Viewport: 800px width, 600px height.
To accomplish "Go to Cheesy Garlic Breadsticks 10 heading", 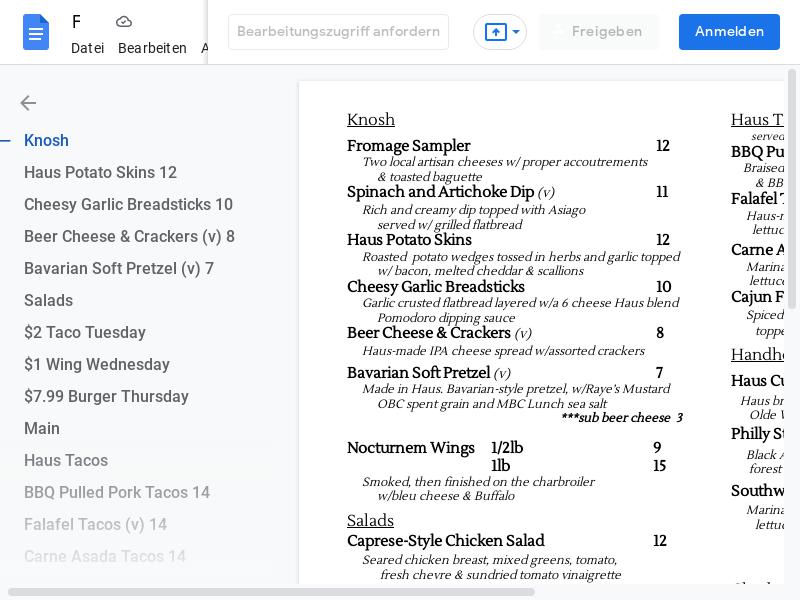I will point(128,205).
